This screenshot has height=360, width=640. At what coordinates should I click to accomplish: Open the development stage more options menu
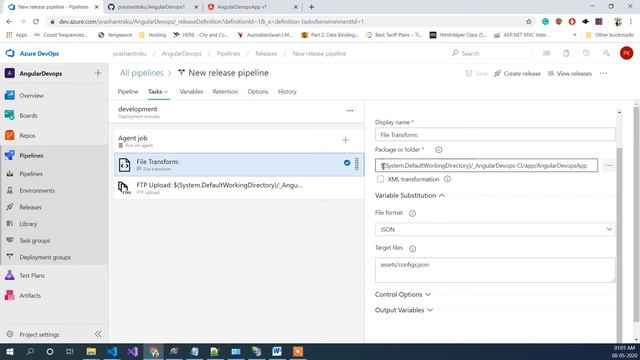point(350,111)
